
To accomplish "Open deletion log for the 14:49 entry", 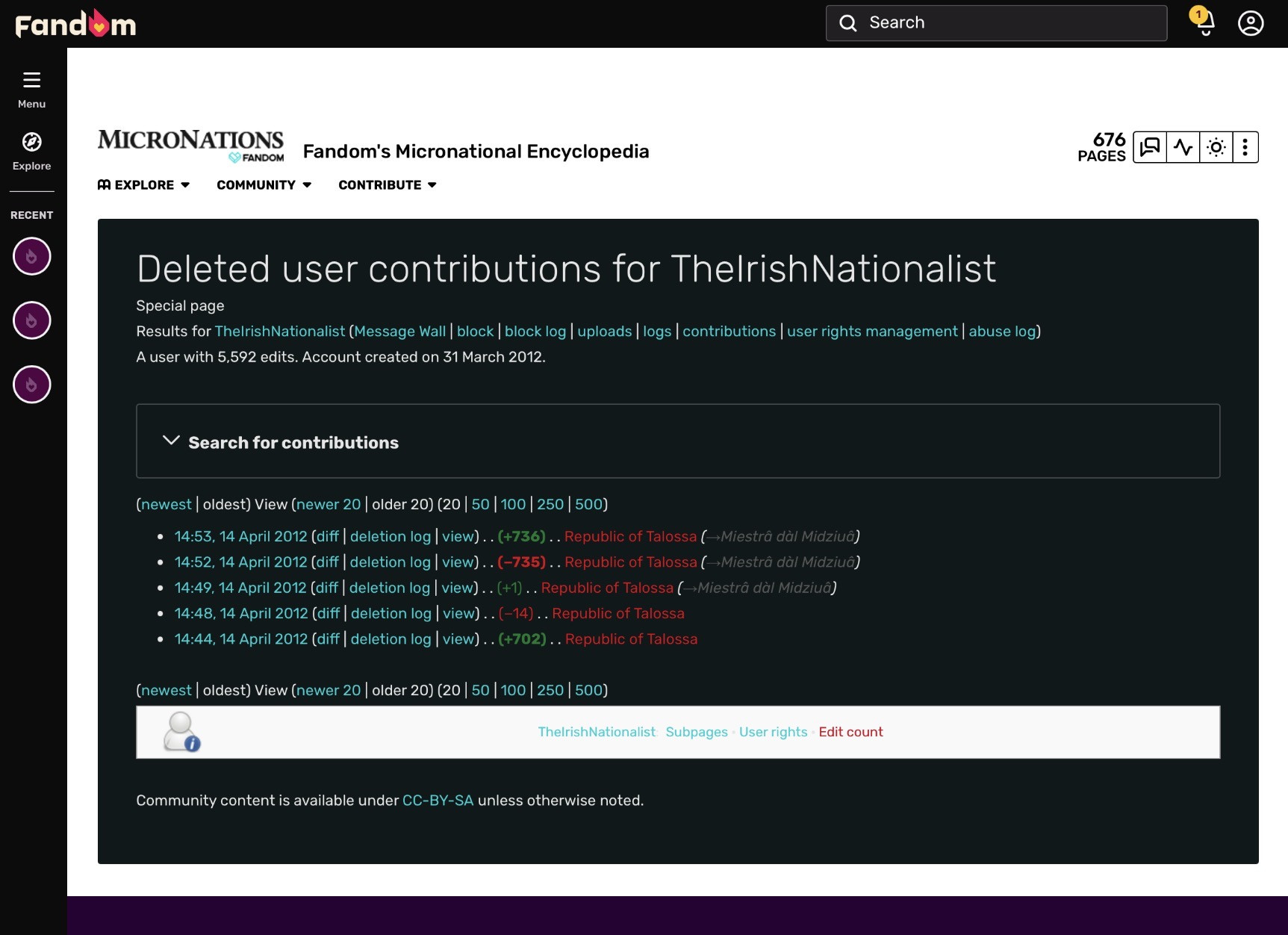I will [390, 588].
